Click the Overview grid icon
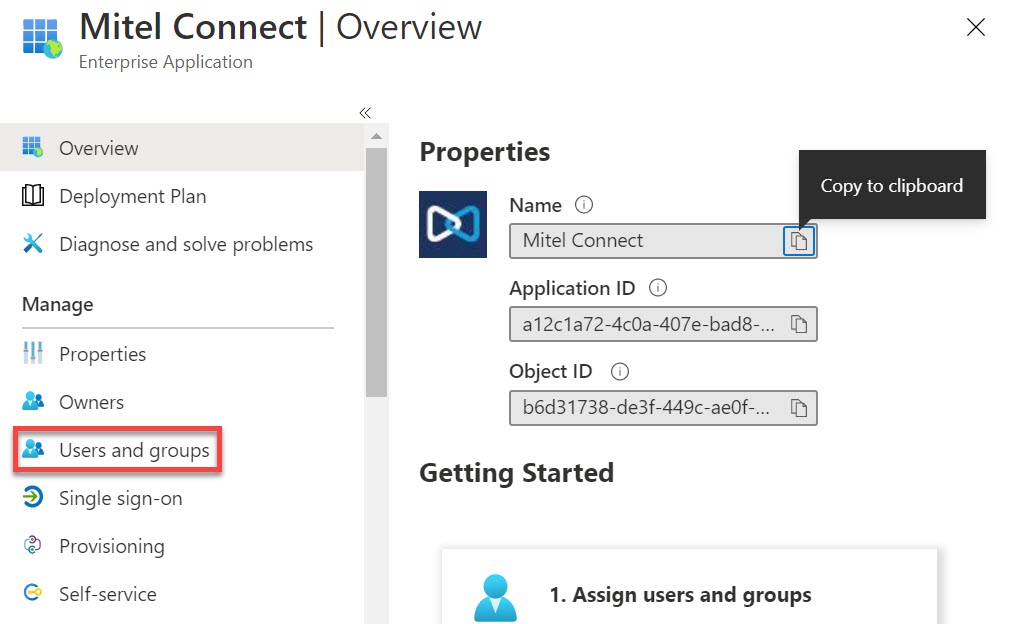1010x624 pixels. click(x=33, y=147)
